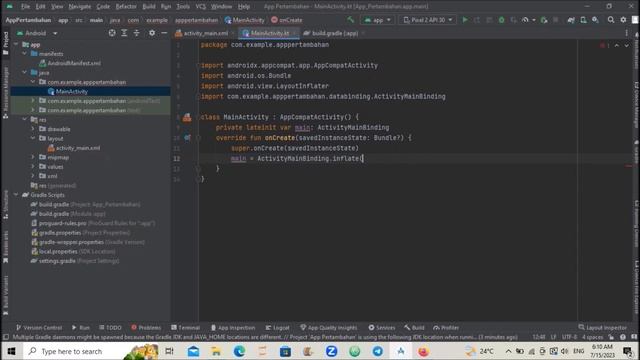Open the Pixel 2 API 30 device dropdown
The width and height of the screenshot is (640, 360).
[x=428, y=20]
